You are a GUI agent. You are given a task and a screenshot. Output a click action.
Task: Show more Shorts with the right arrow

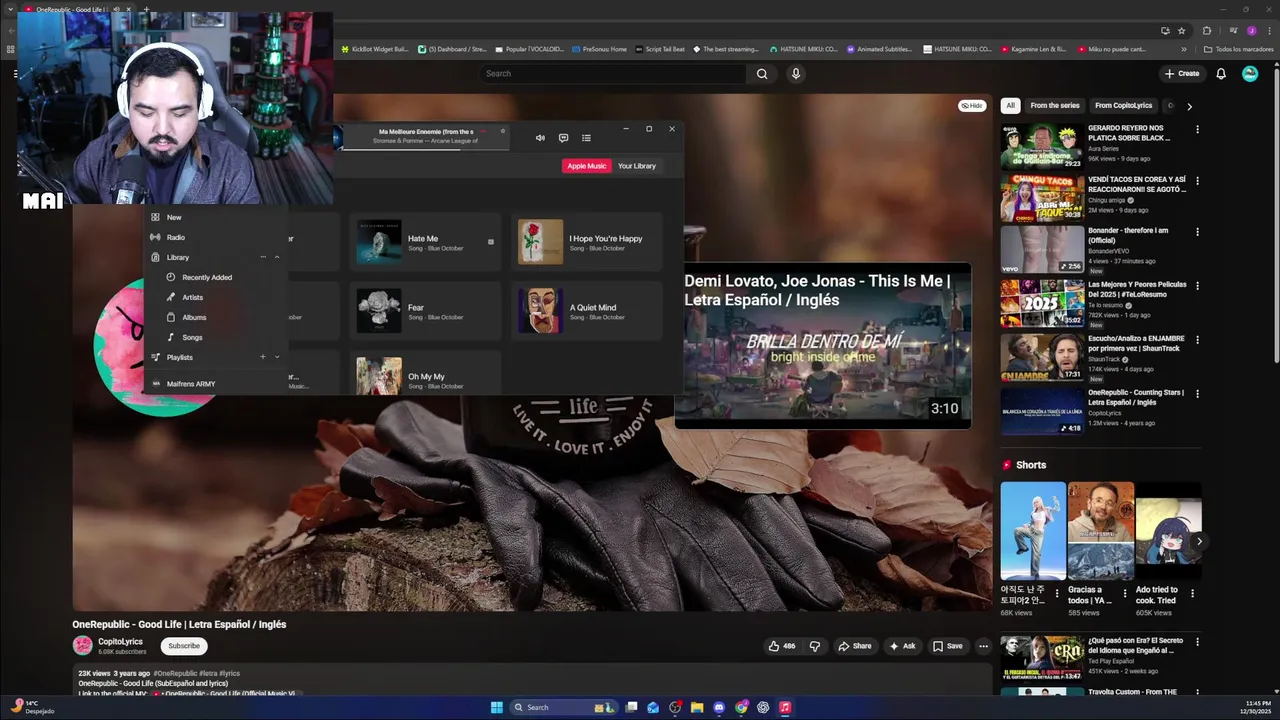[1199, 541]
